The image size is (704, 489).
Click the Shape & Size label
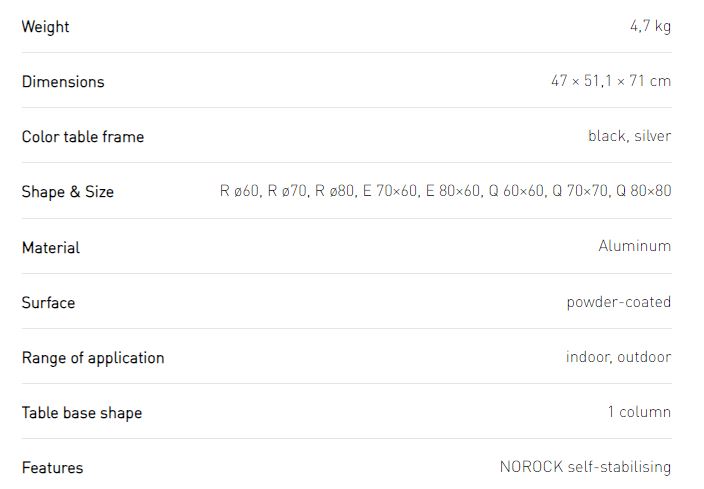(67, 192)
